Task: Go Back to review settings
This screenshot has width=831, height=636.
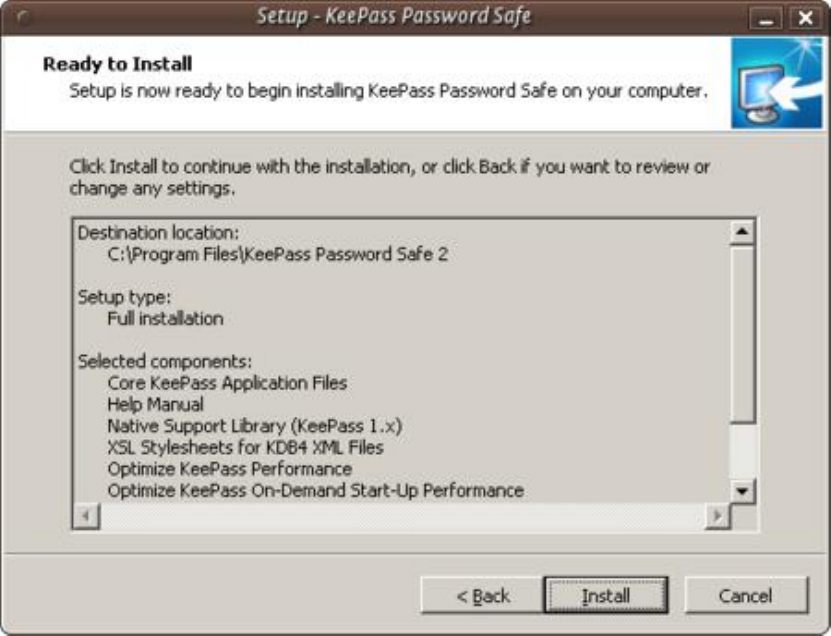Action: [482, 596]
